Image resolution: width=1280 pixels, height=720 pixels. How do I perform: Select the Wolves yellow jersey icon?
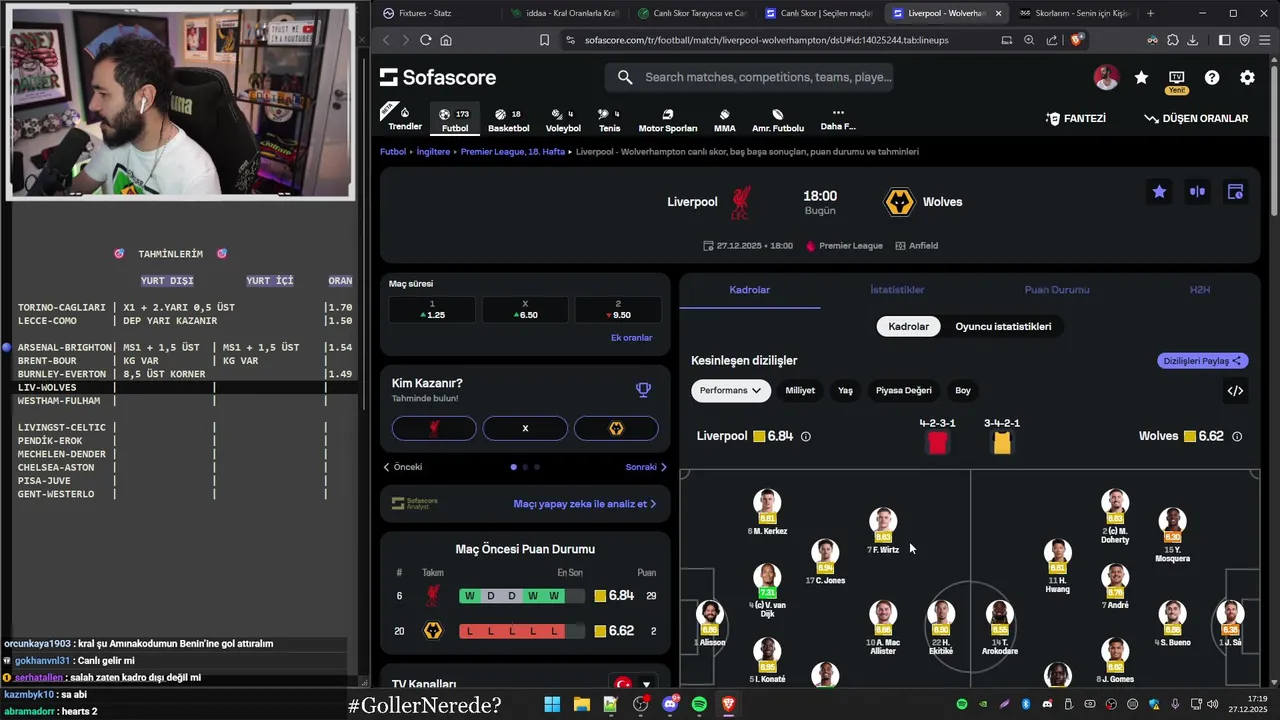1002,443
